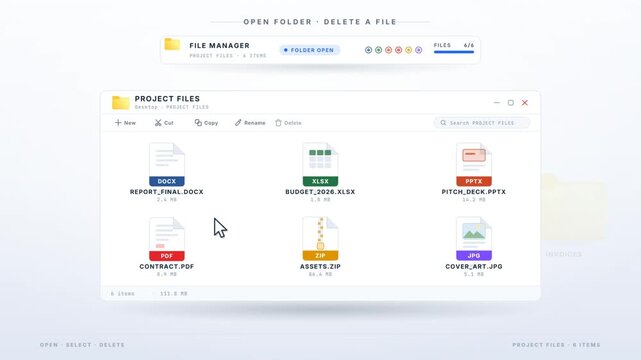The width and height of the screenshot is (641, 360).
Task: Maximize the Project Files window
Action: coord(511,103)
